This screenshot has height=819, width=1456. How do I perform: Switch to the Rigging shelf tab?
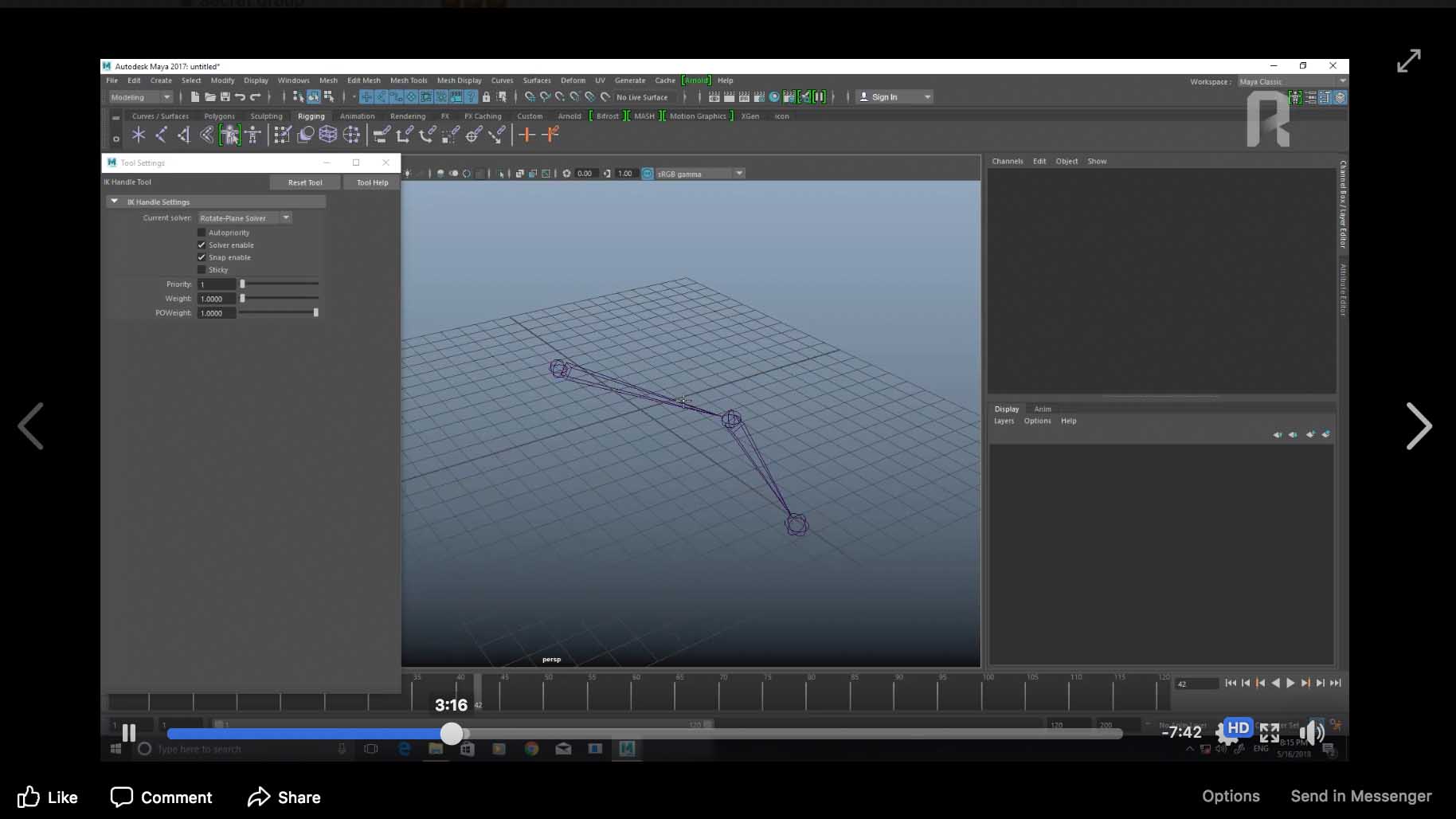[311, 116]
